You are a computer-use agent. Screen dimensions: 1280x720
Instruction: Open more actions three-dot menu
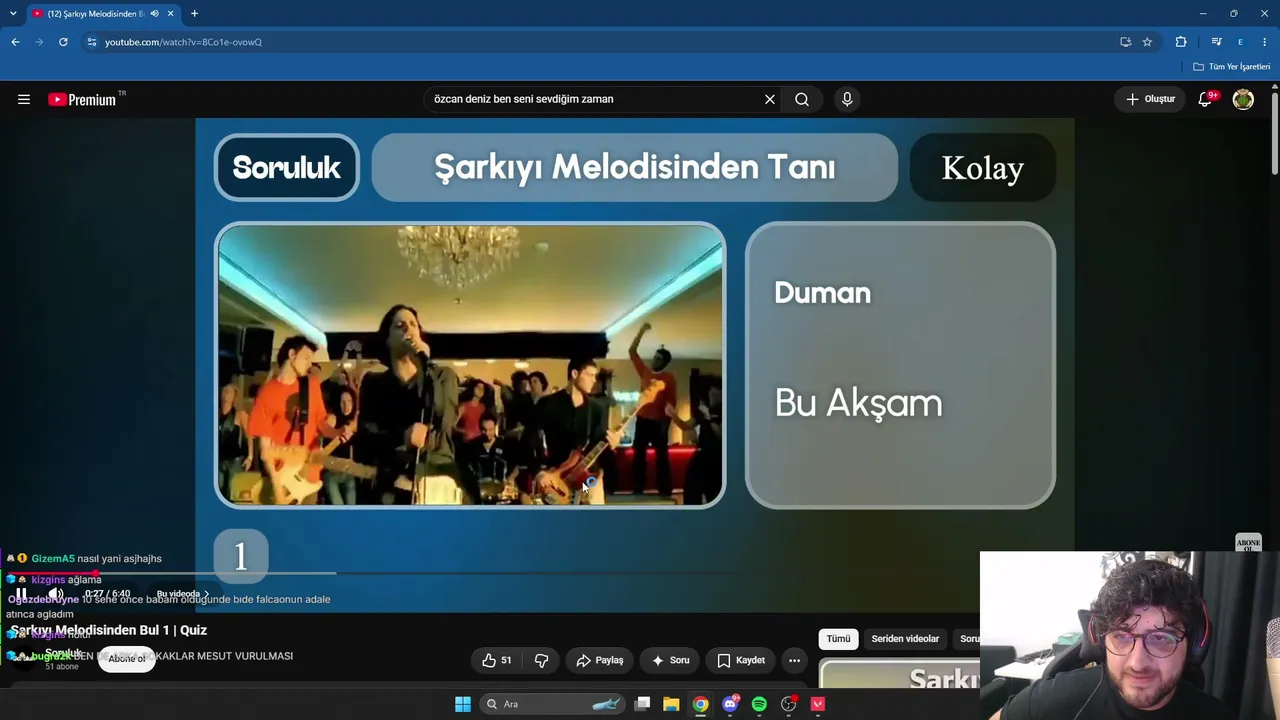tap(794, 660)
